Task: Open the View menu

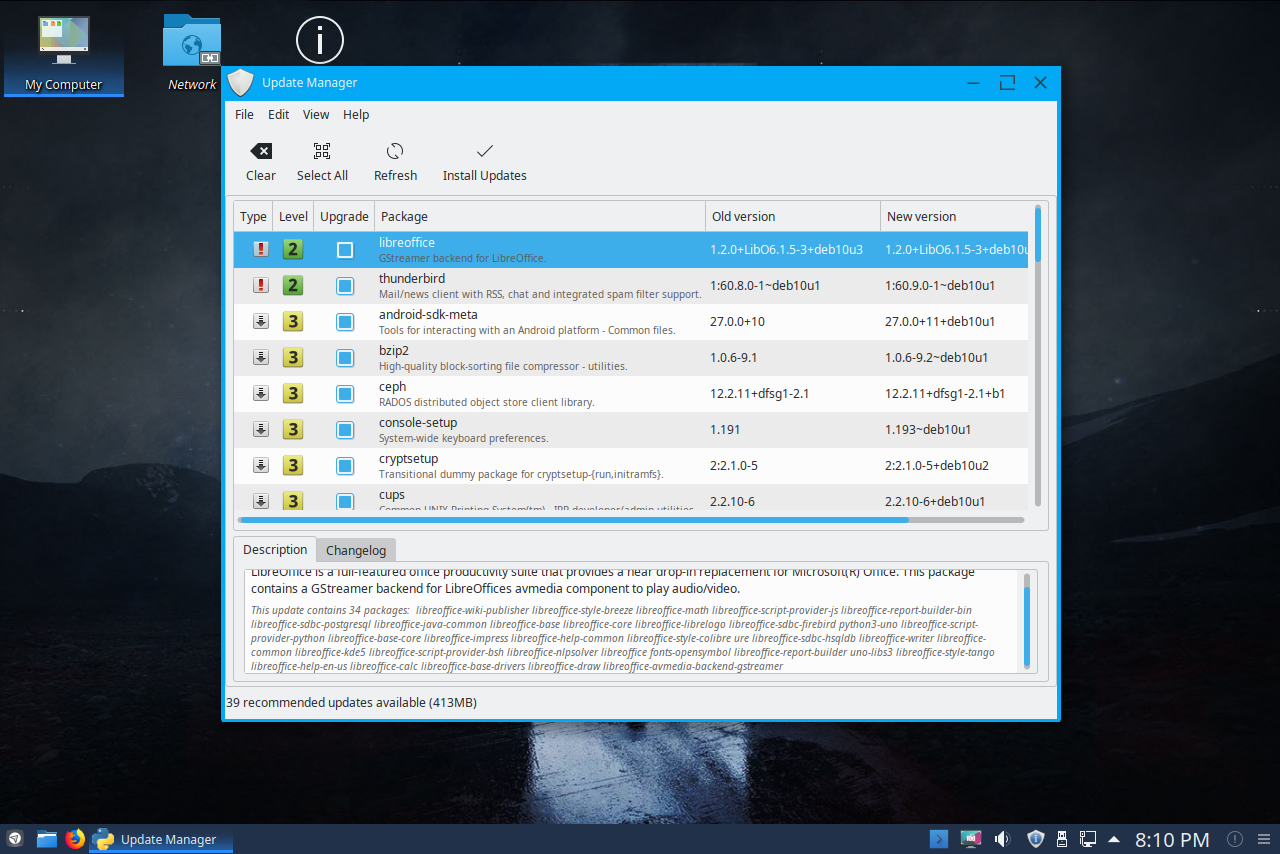Action: (x=316, y=115)
